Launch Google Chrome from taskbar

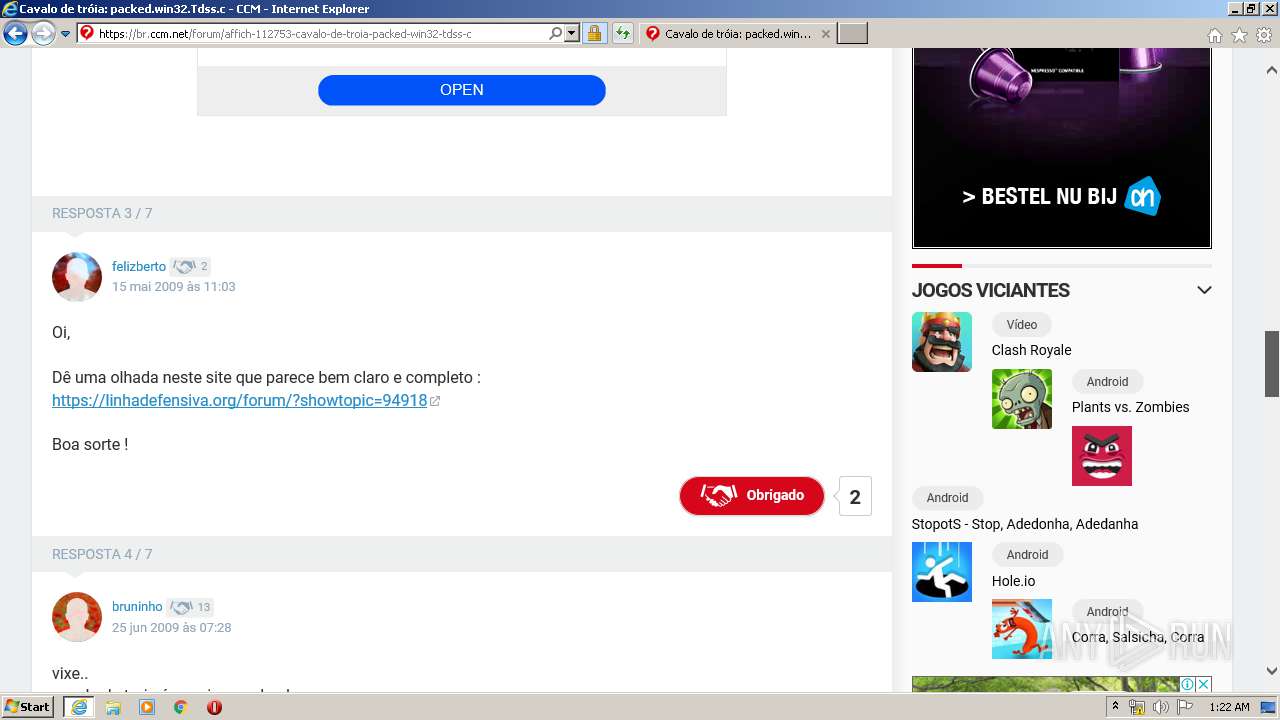coord(180,707)
